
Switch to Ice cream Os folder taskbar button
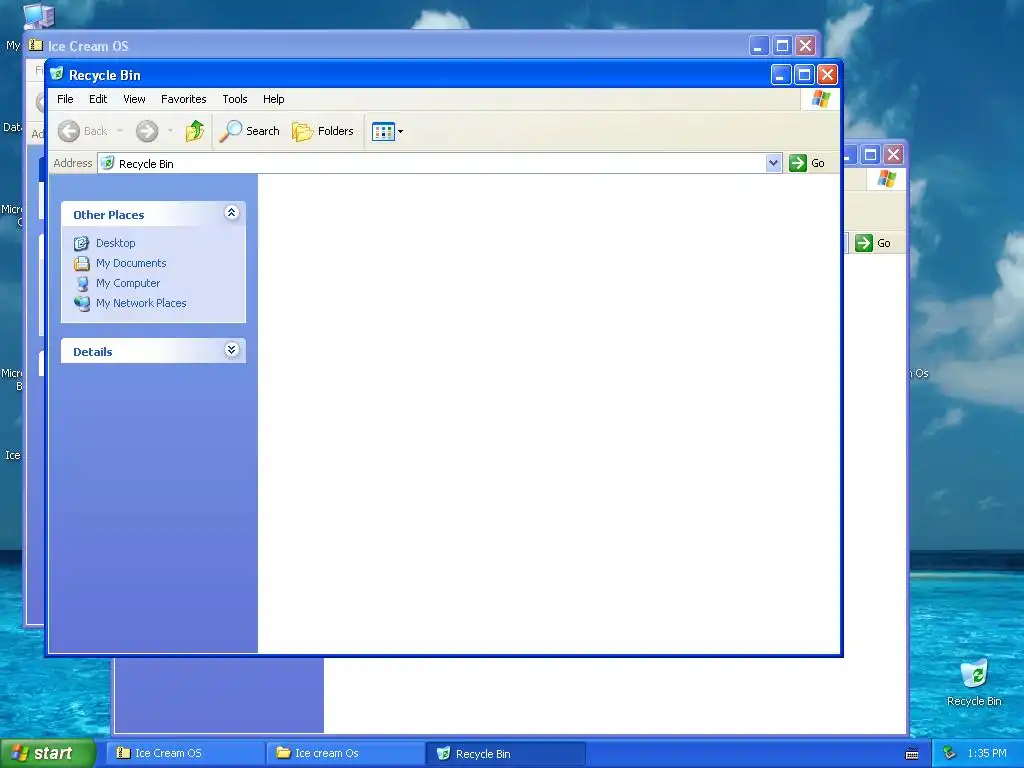pos(345,754)
